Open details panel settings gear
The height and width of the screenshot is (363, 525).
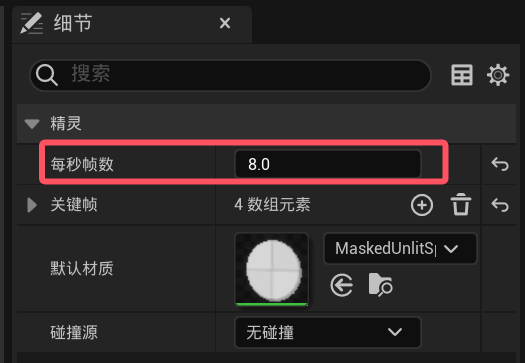(x=498, y=75)
